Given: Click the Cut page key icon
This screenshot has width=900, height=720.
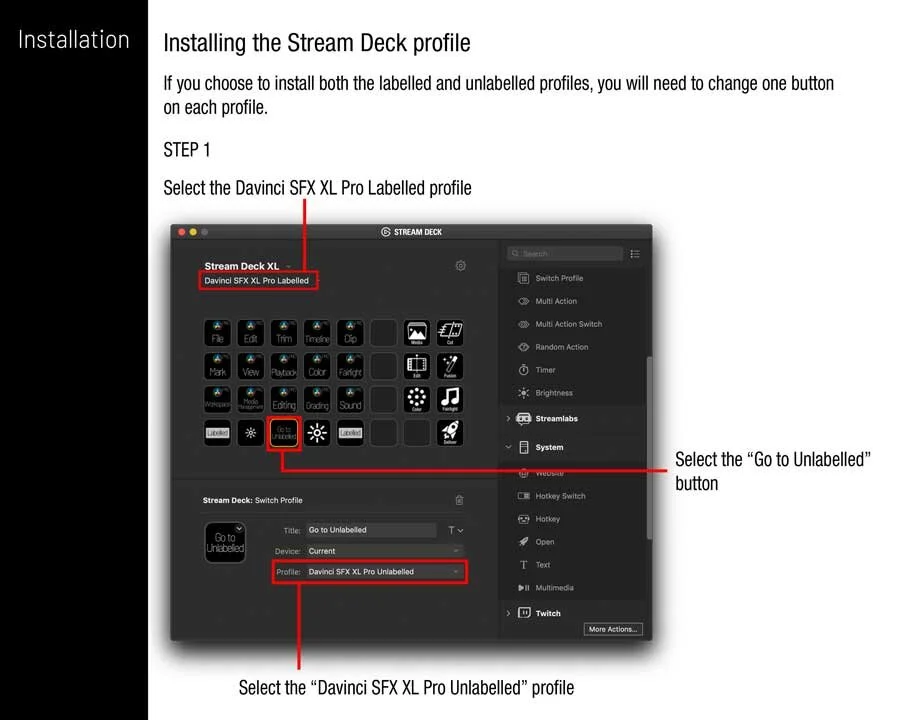Looking at the screenshot, I should pos(449,333).
